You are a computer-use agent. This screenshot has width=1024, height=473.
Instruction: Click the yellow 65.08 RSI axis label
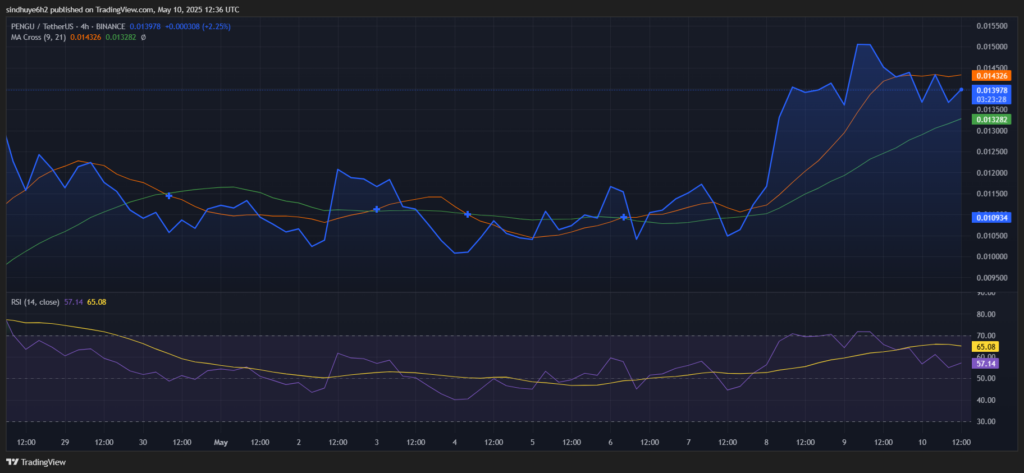pyautogui.click(x=985, y=346)
